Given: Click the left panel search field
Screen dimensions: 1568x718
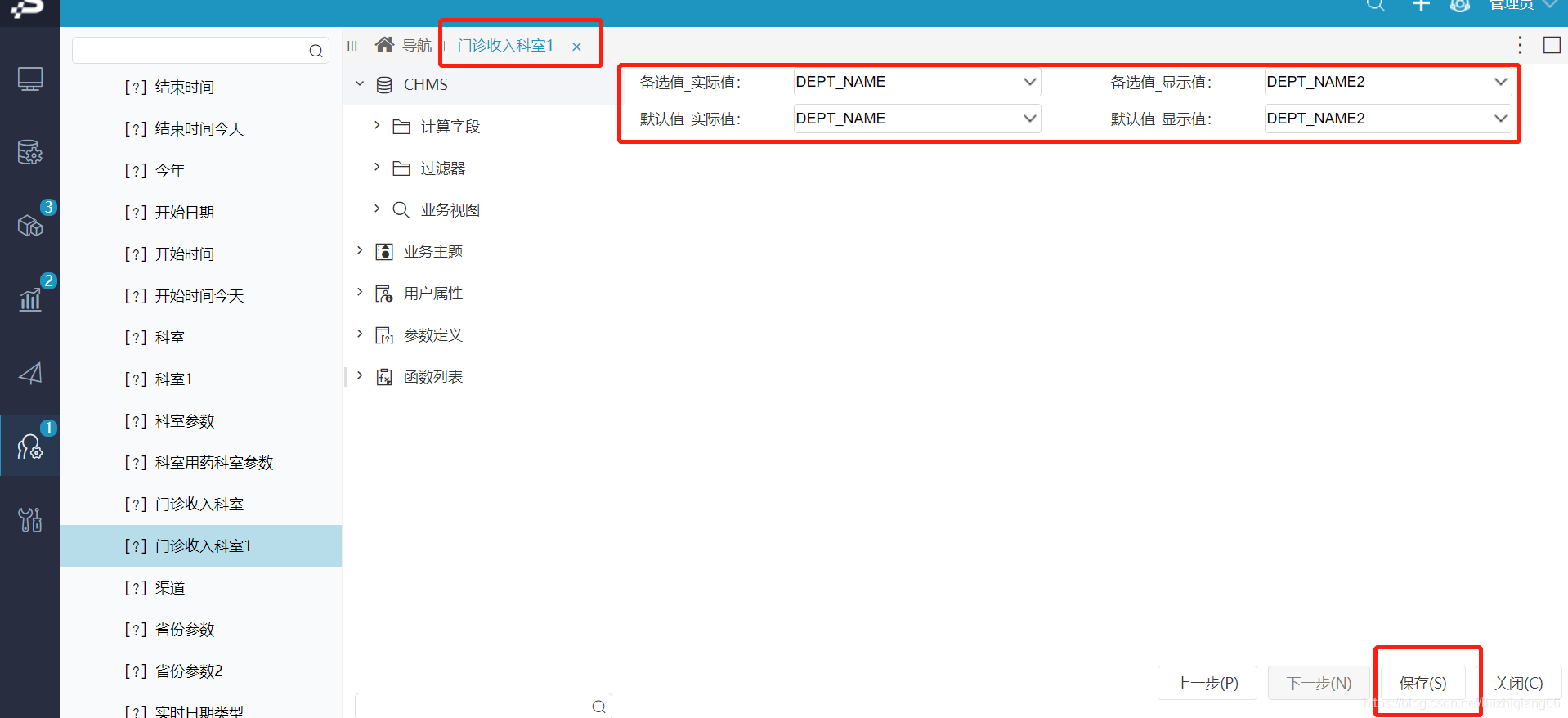Looking at the screenshot, I should click(200, 51).
